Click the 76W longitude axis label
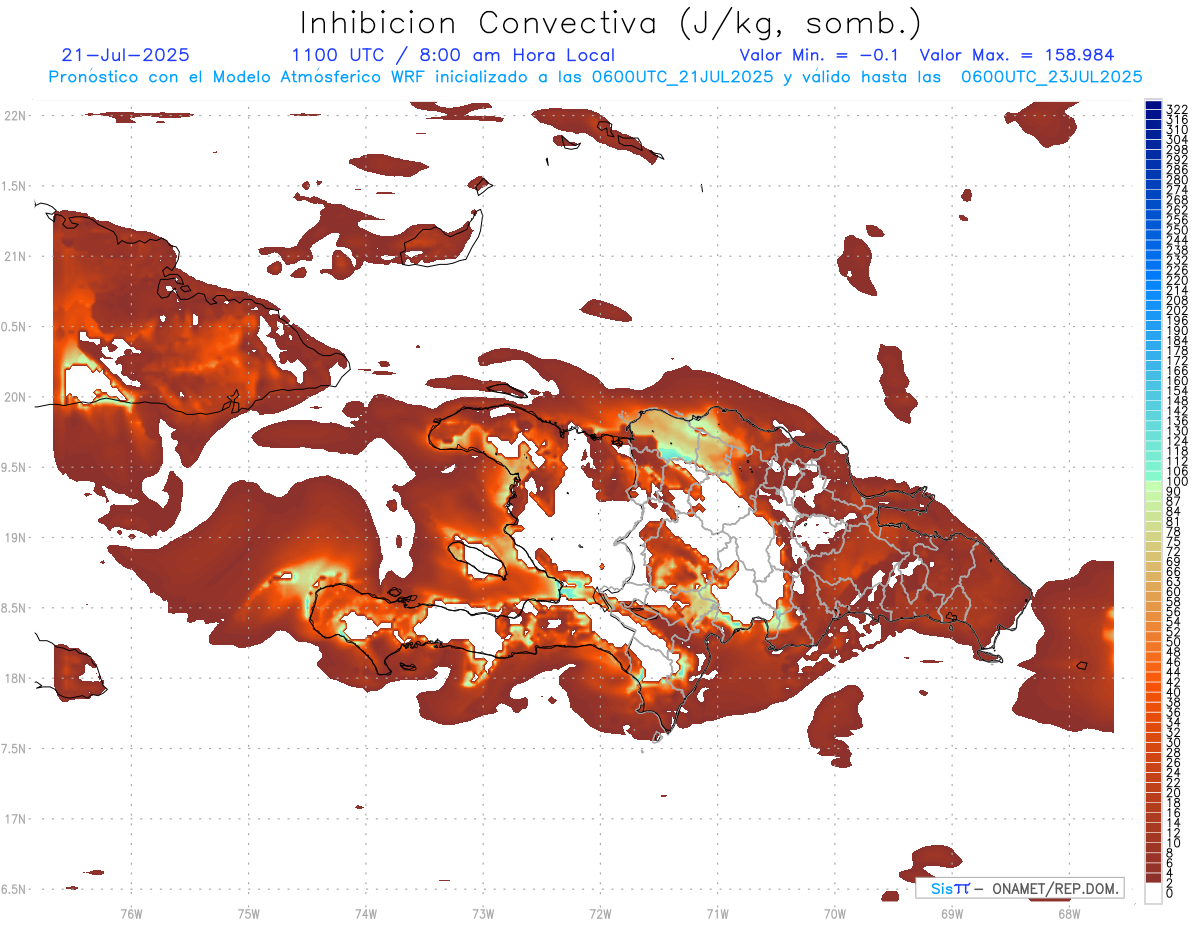Viewport: 1200px width, 927px height. 131,913
